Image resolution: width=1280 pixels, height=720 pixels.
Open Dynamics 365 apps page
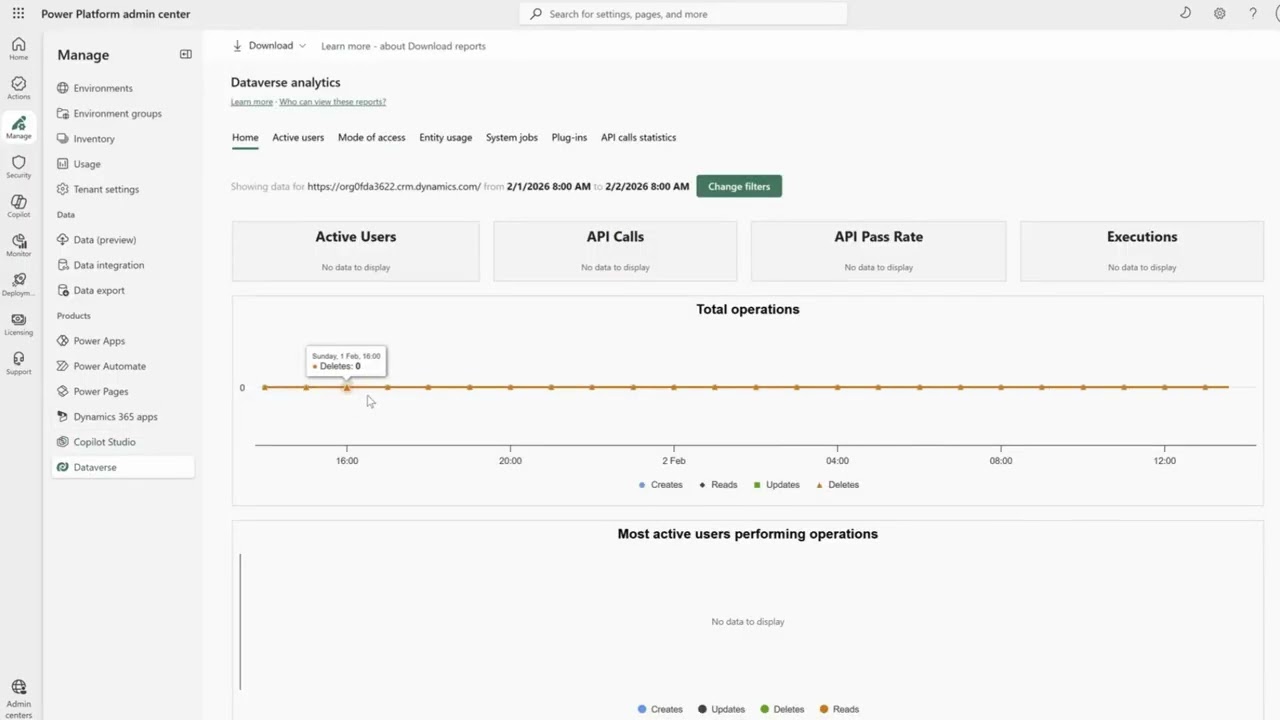(x=123, y=416)
